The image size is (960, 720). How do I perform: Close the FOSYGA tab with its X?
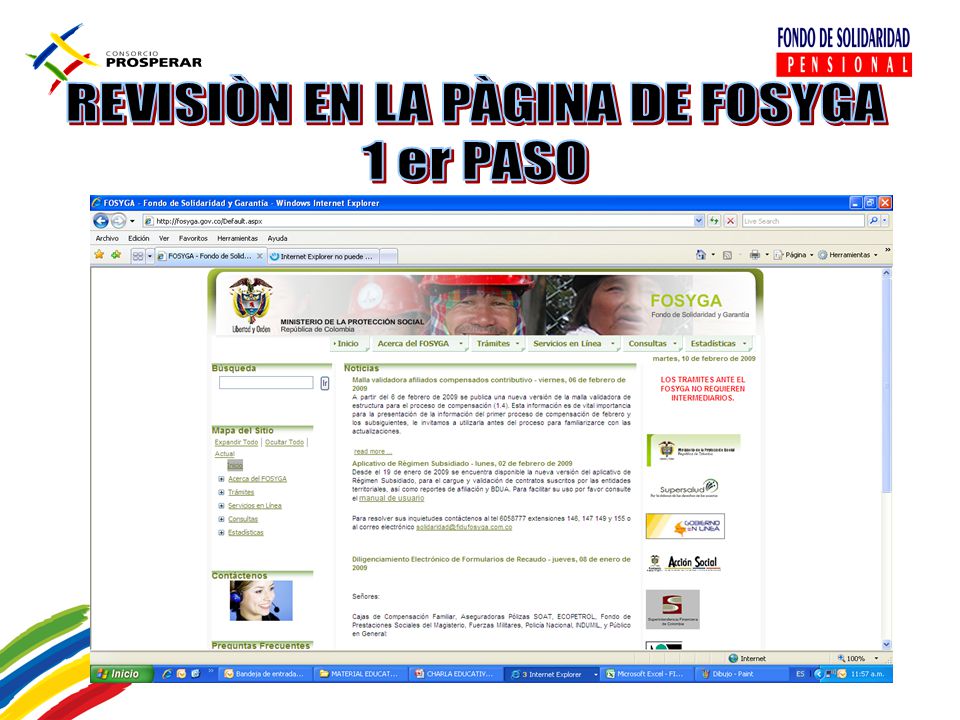tap(260, 256)
